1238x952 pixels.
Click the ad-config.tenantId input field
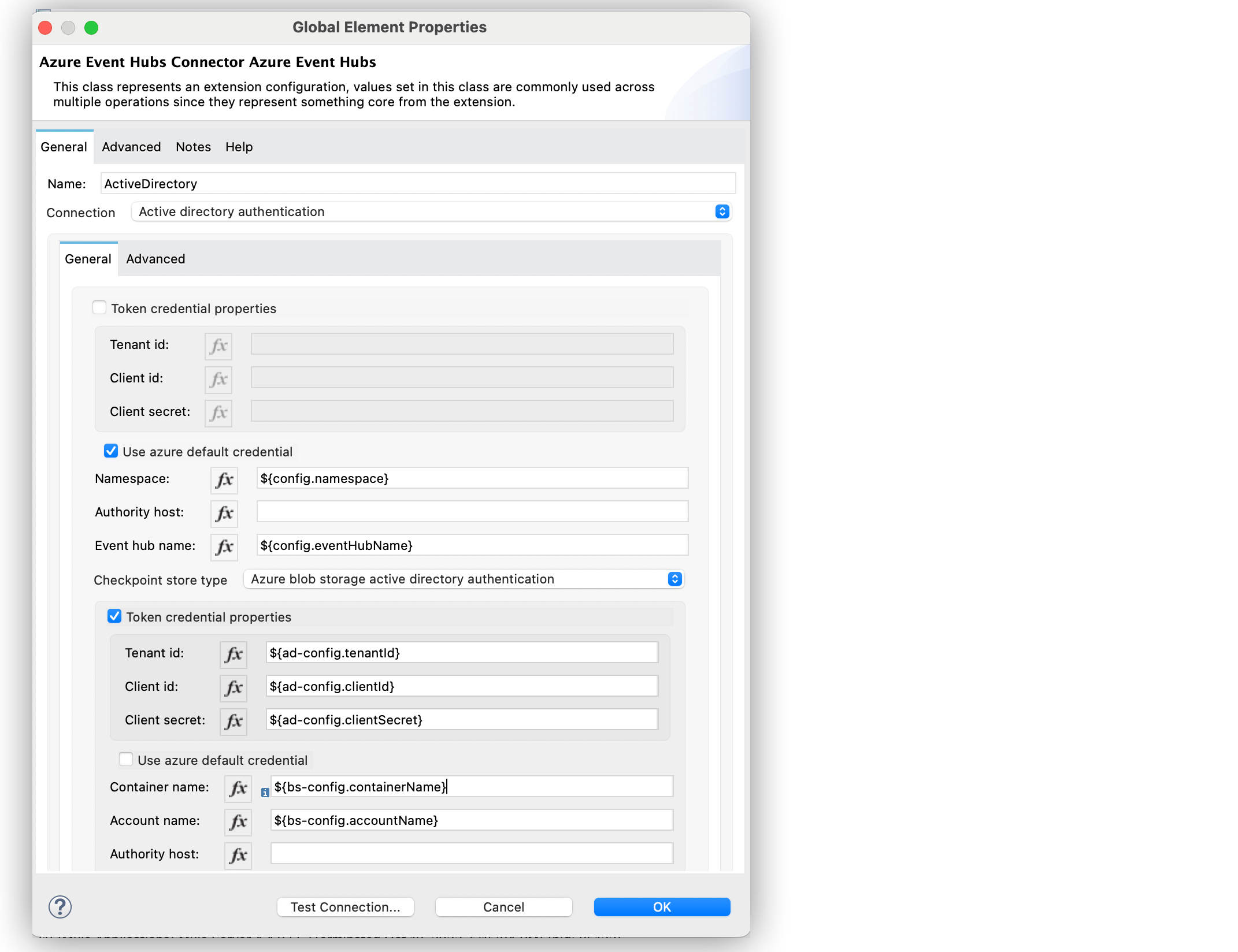point(462,653)
